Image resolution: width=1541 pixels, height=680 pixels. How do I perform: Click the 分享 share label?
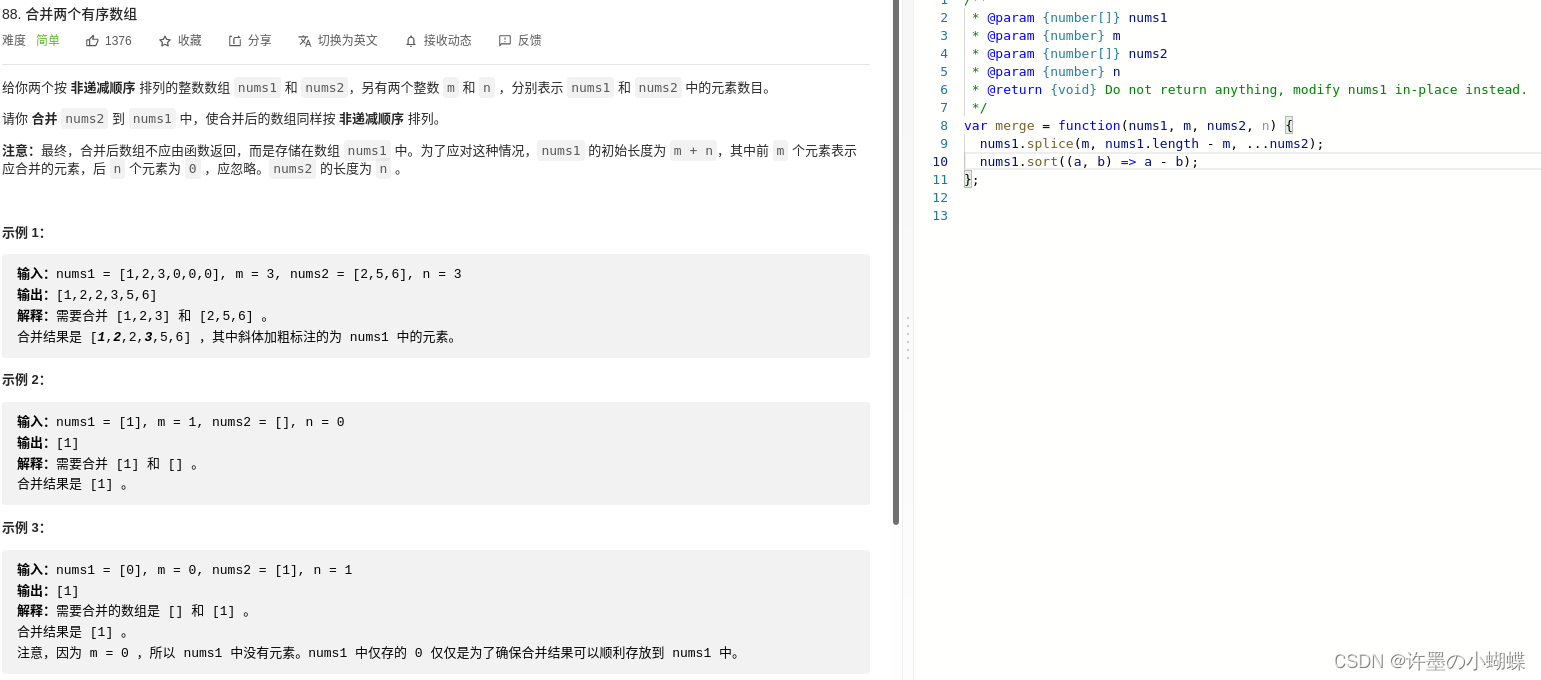point(260,41)
